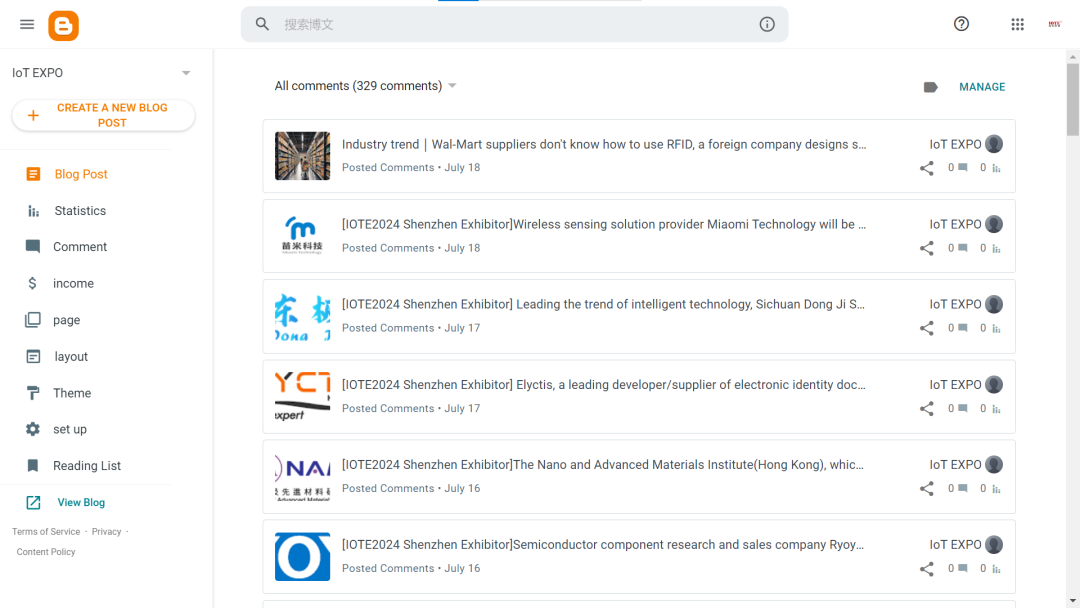Image resolution: width=1080 pixels, height=608 pixels.
Task: Open the Wal-Mart warehouse post thumbnail
Action: coord(302,156)
